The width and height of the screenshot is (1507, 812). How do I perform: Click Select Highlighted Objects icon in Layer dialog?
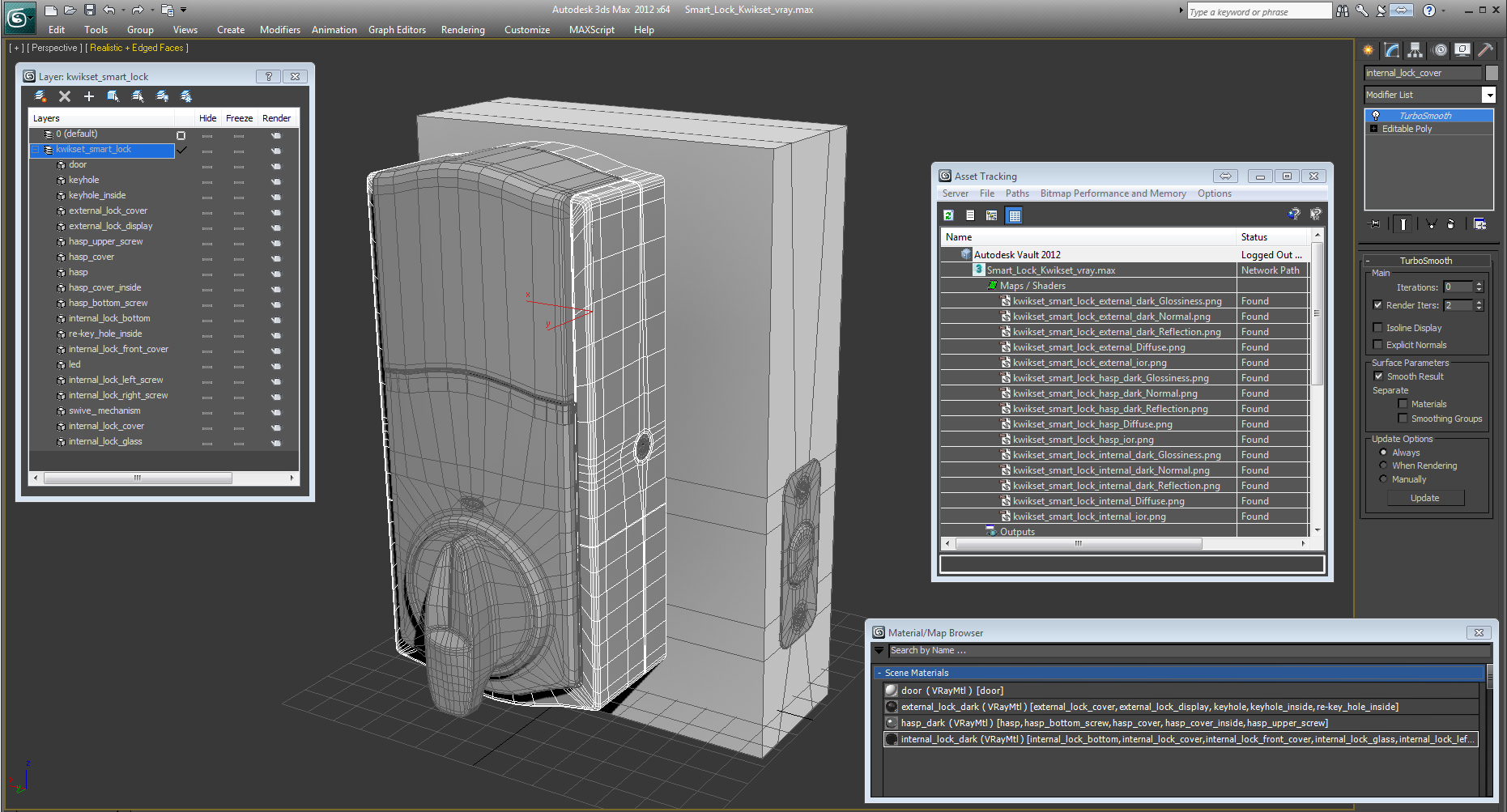coord(113,96)
